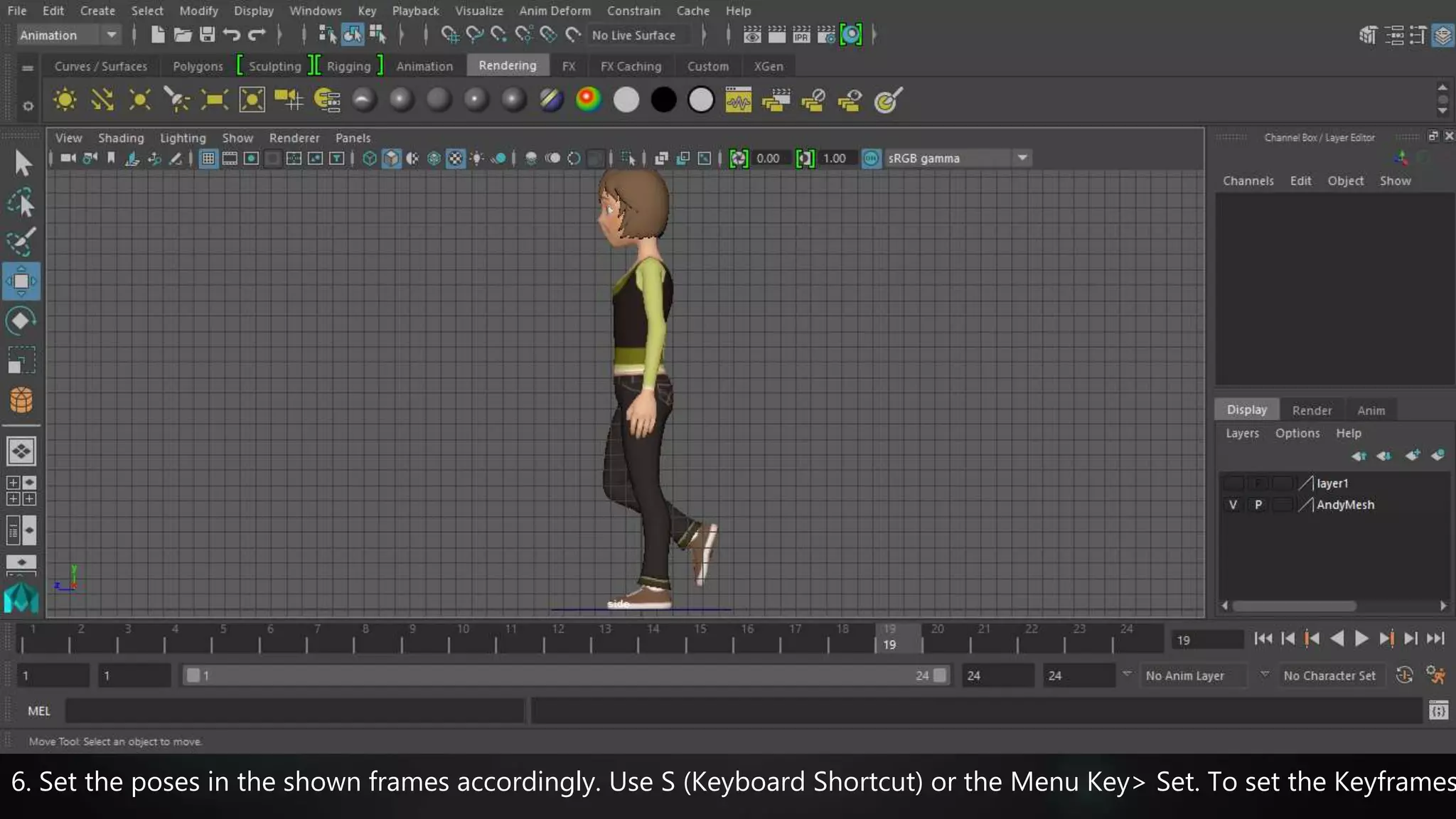This screenshot has width=1456, height=819.
Task: Switch to the Rigging shelf tab
Action: [348, 66]
